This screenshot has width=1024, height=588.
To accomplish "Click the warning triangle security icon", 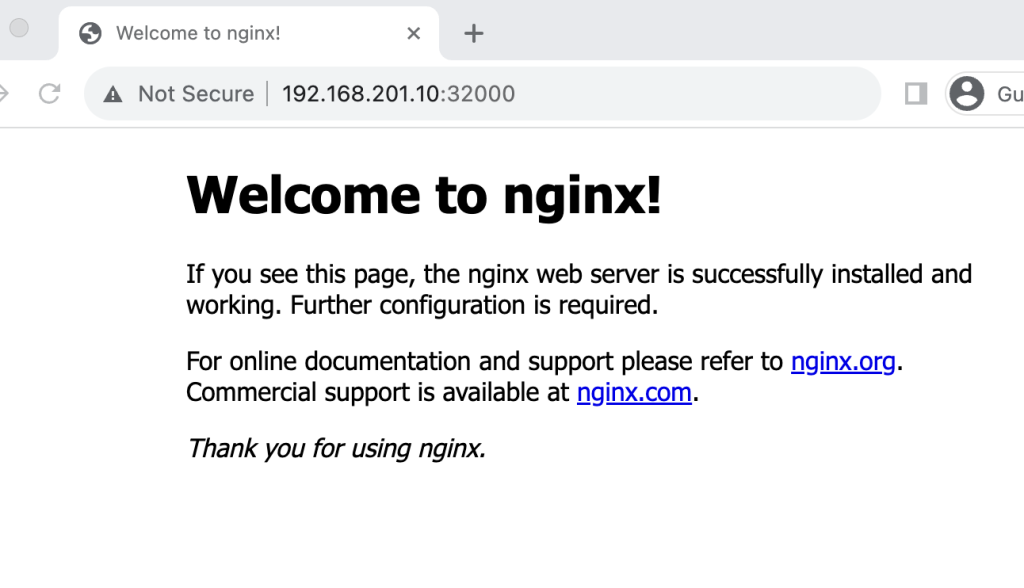I will tap(113, 95).
